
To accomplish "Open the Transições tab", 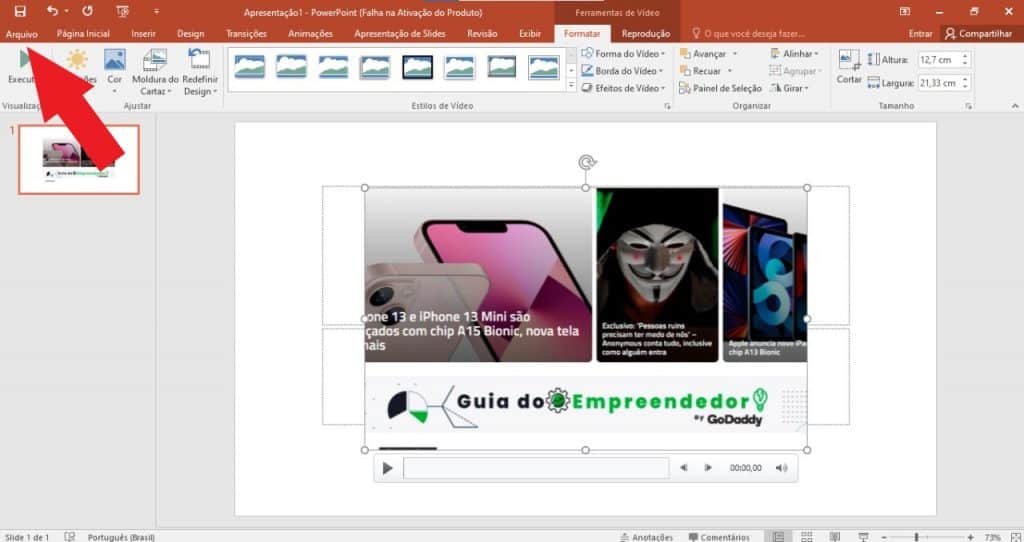I will click(246, 33).
